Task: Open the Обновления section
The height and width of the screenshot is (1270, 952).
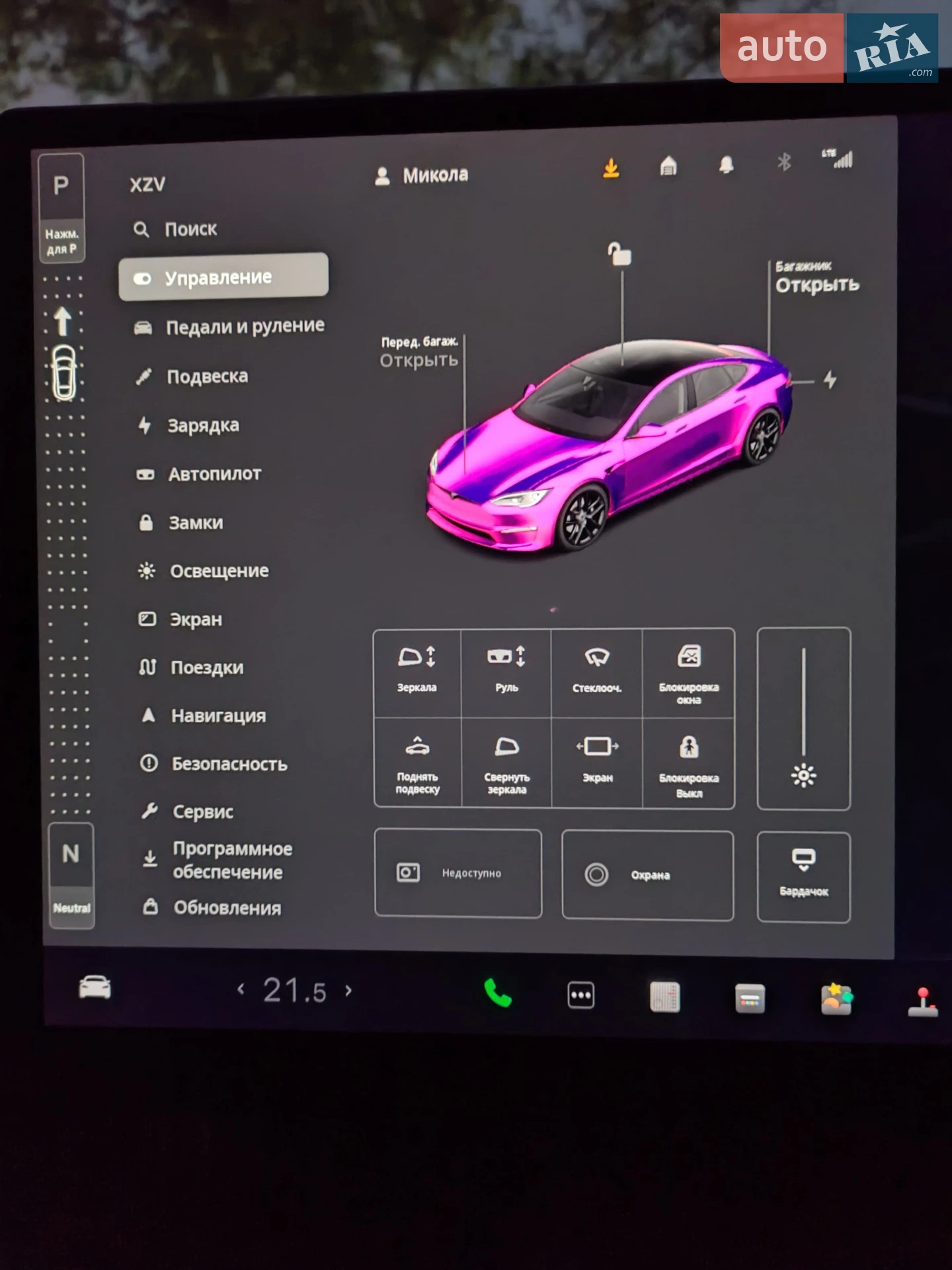Action: pos(212,908)
